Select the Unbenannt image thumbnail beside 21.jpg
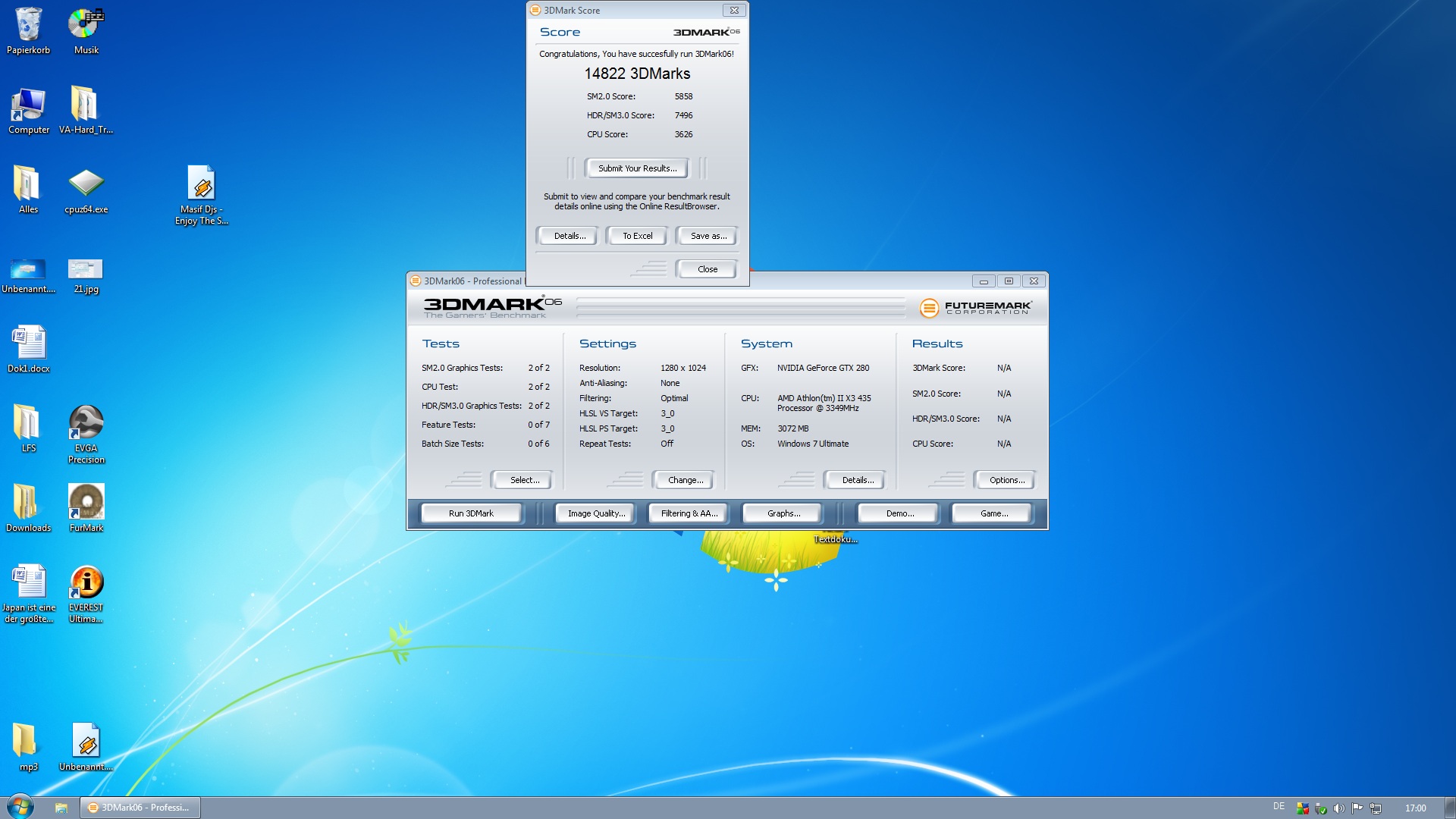This screenshot has height=819, width=1456. pos(28,275)
